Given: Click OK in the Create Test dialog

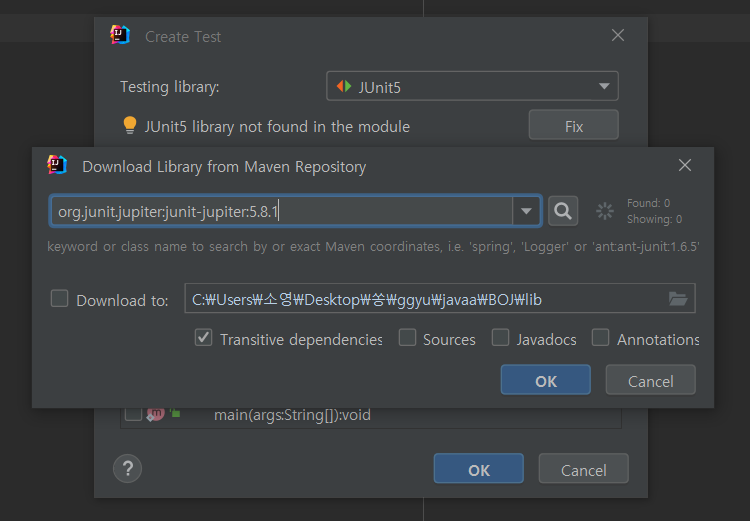Looking at the screenshot, I should click(479, 469).
